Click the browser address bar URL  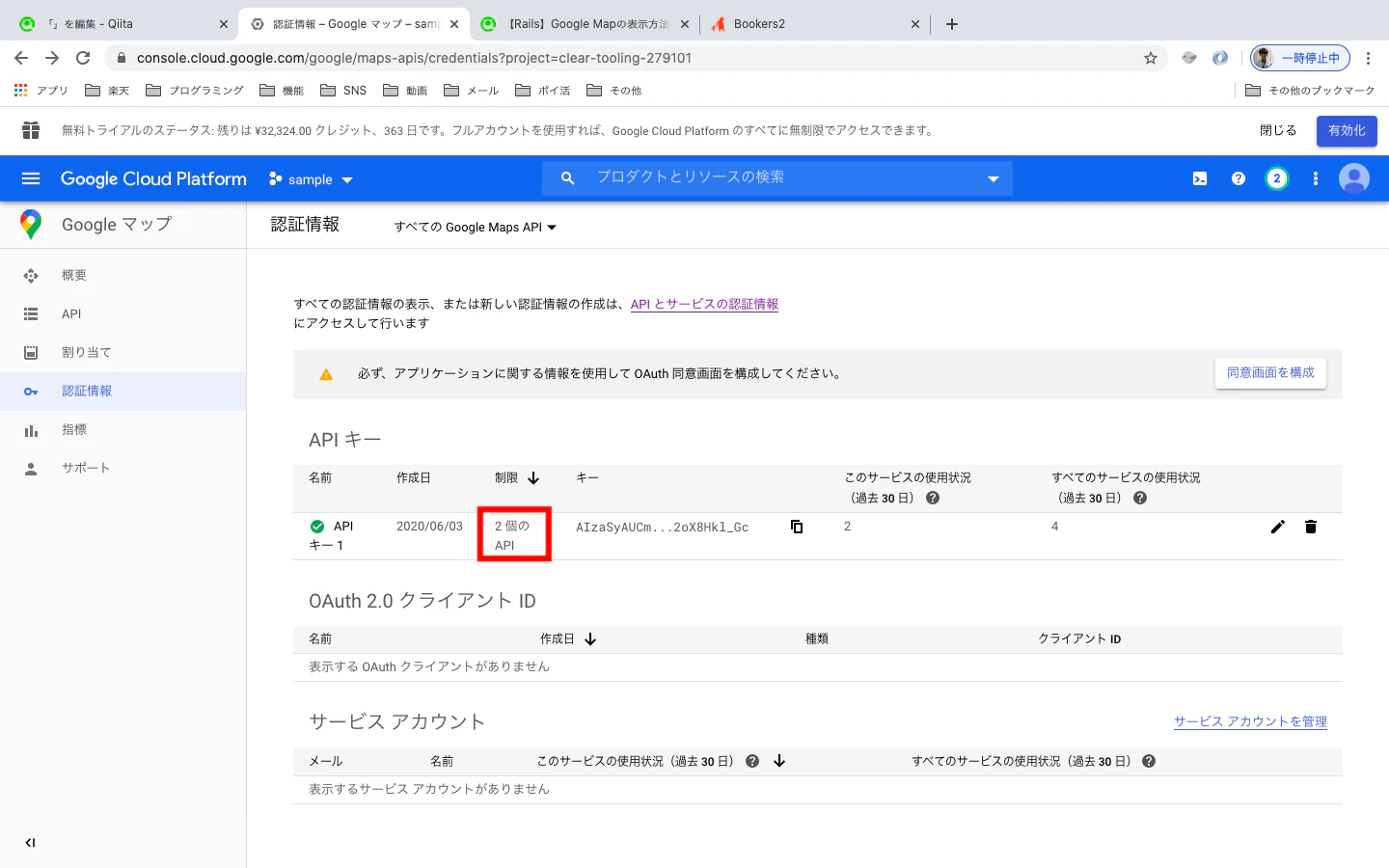pyautogui.click(x=414, y=58)
